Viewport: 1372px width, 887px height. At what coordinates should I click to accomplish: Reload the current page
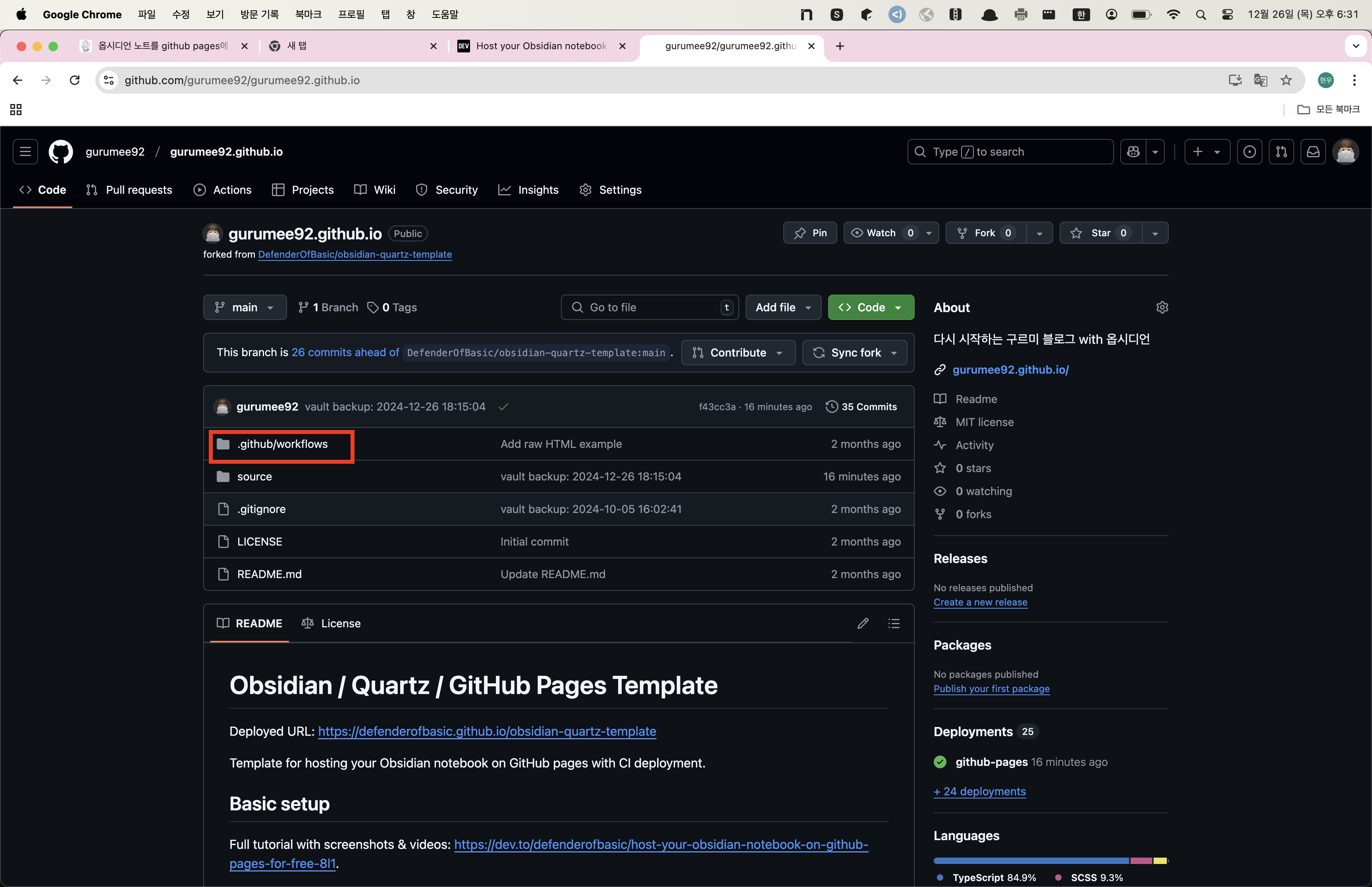point(74,80)
